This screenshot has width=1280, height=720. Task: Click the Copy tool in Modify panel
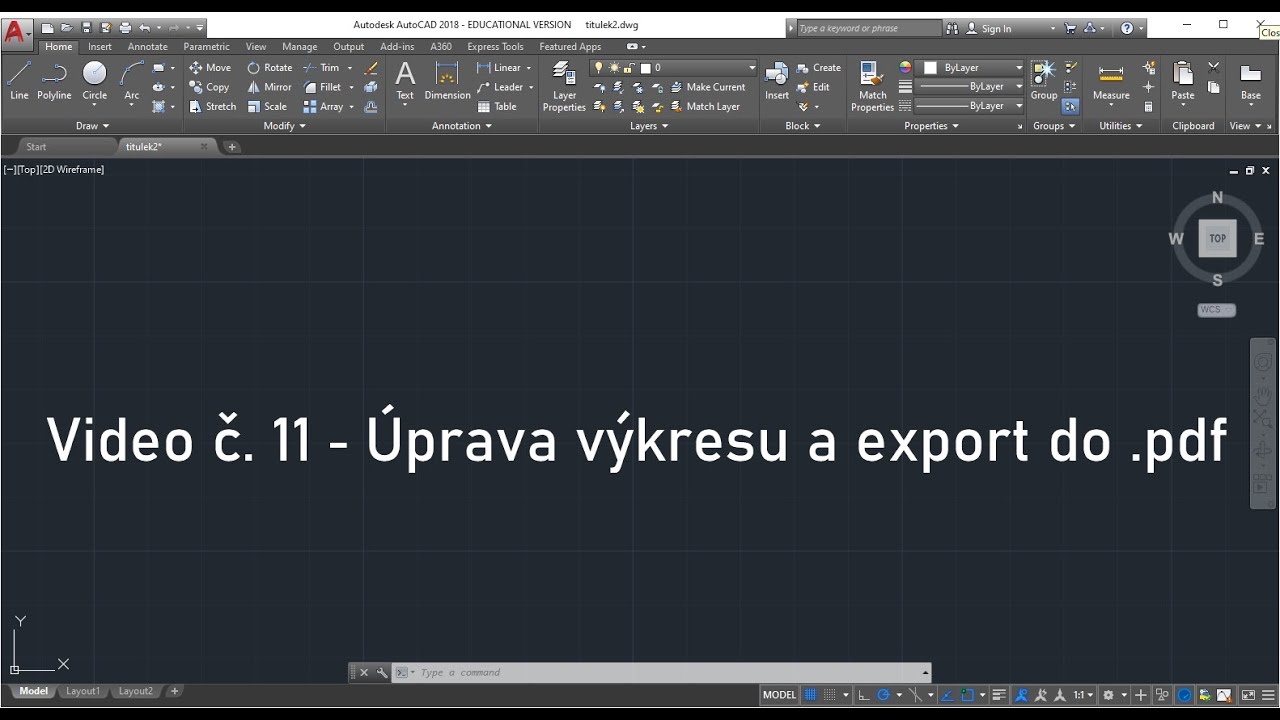coord(210,87)
